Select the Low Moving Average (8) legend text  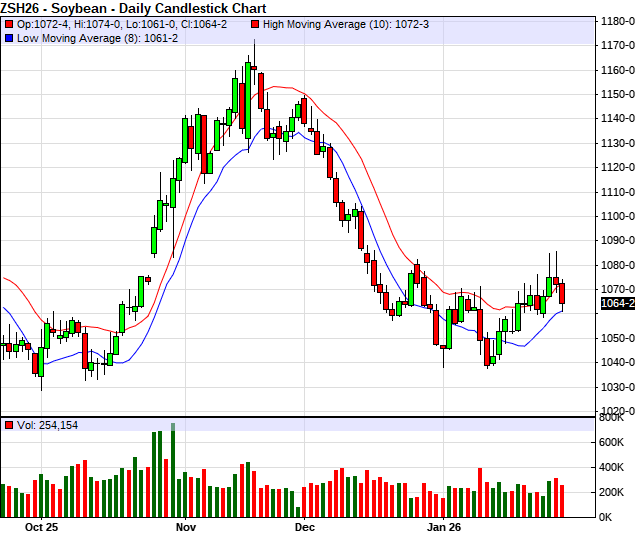tap(98, 37)
